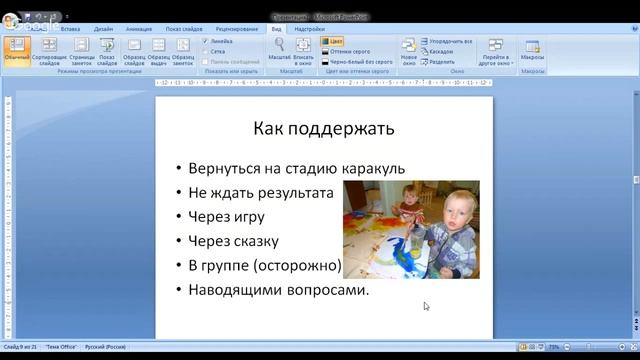Click bullet Через сказку
640x360 pixels.
233,241
